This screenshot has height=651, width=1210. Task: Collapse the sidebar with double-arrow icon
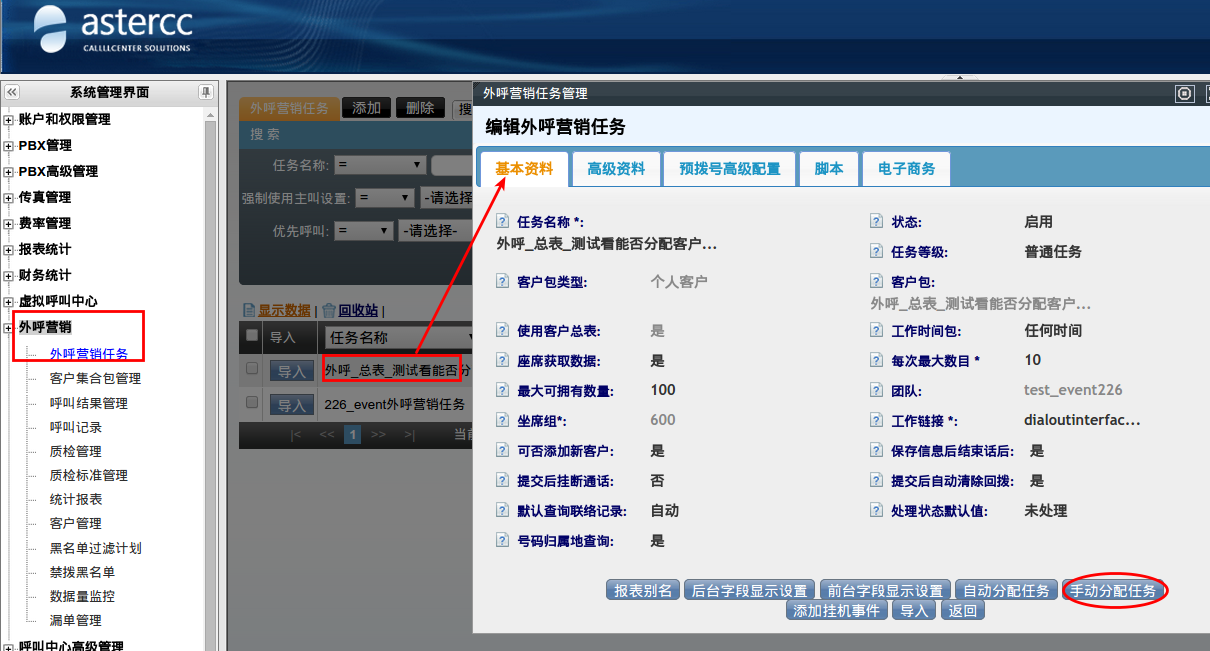pyautogui.click(x=12, y=92)
